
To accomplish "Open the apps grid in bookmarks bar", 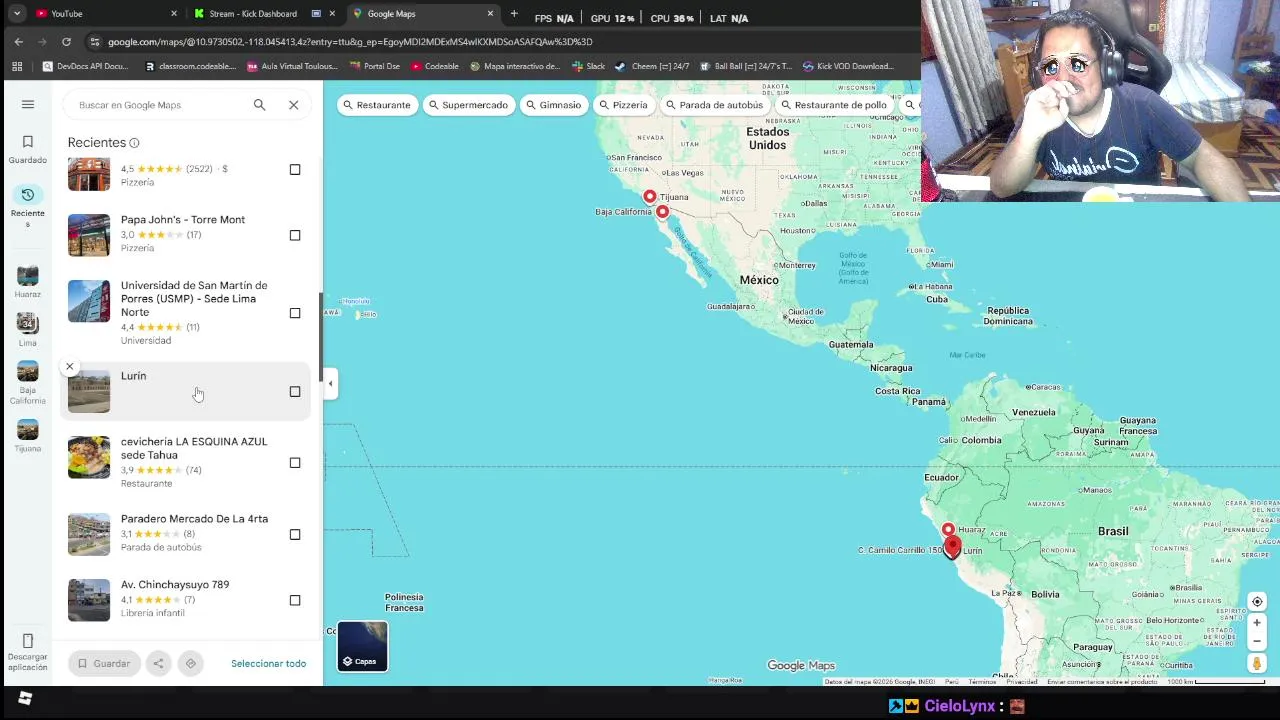I will [17, 66].
